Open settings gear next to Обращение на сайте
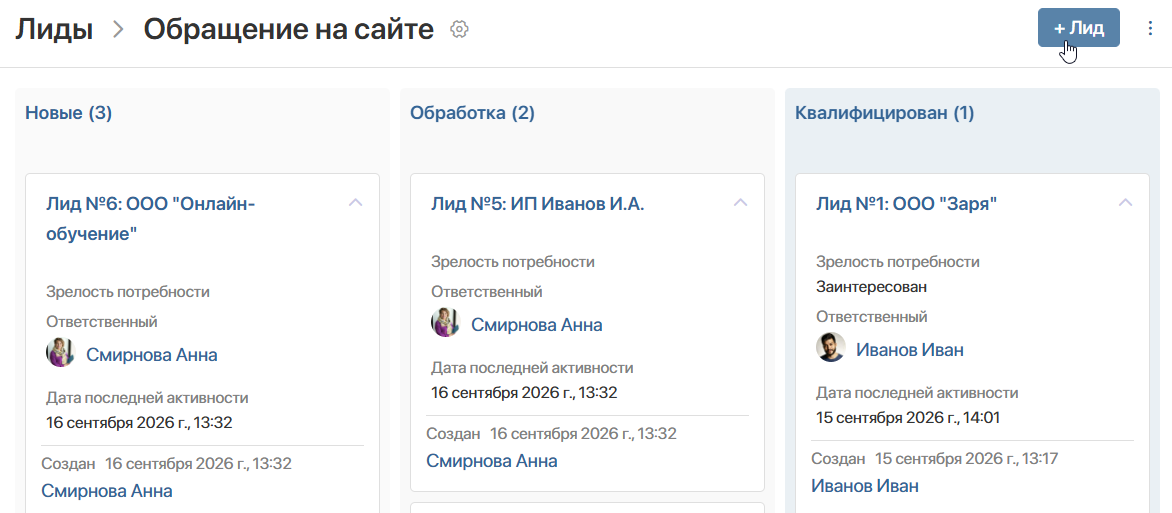 (460, 30)
